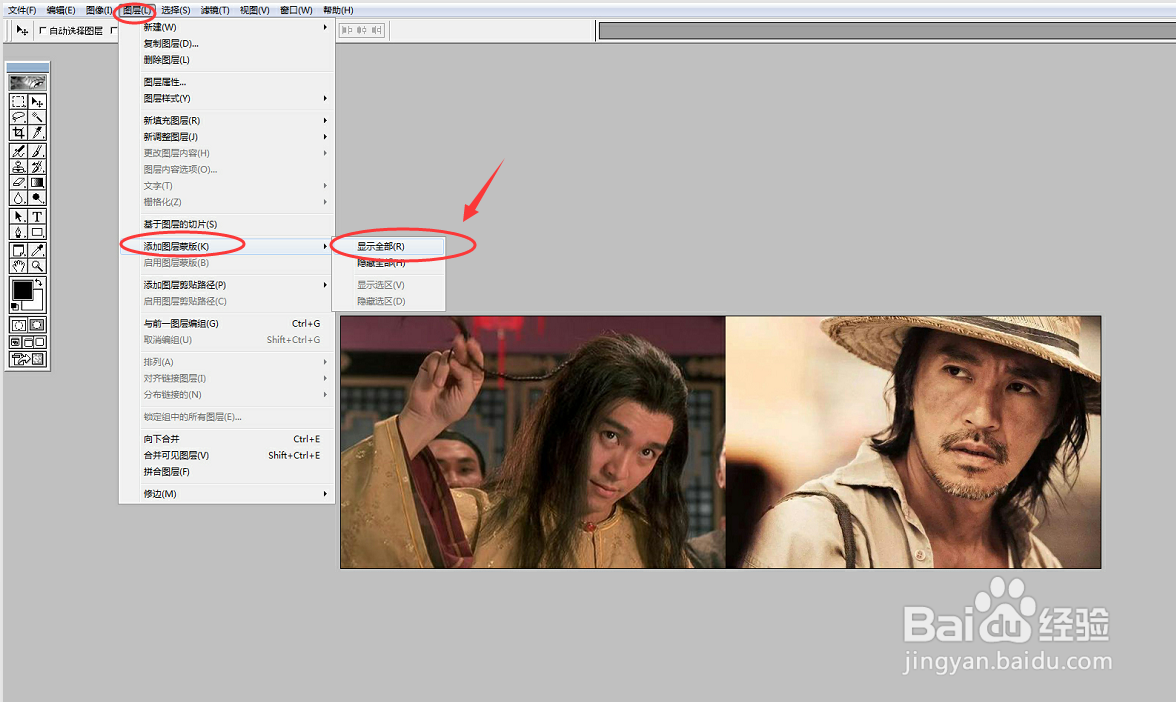This screenshot has height=702, width=1176.
Task: Switch to standard screen mode icon
Action: pyautogui.click(x=15, y=342)
